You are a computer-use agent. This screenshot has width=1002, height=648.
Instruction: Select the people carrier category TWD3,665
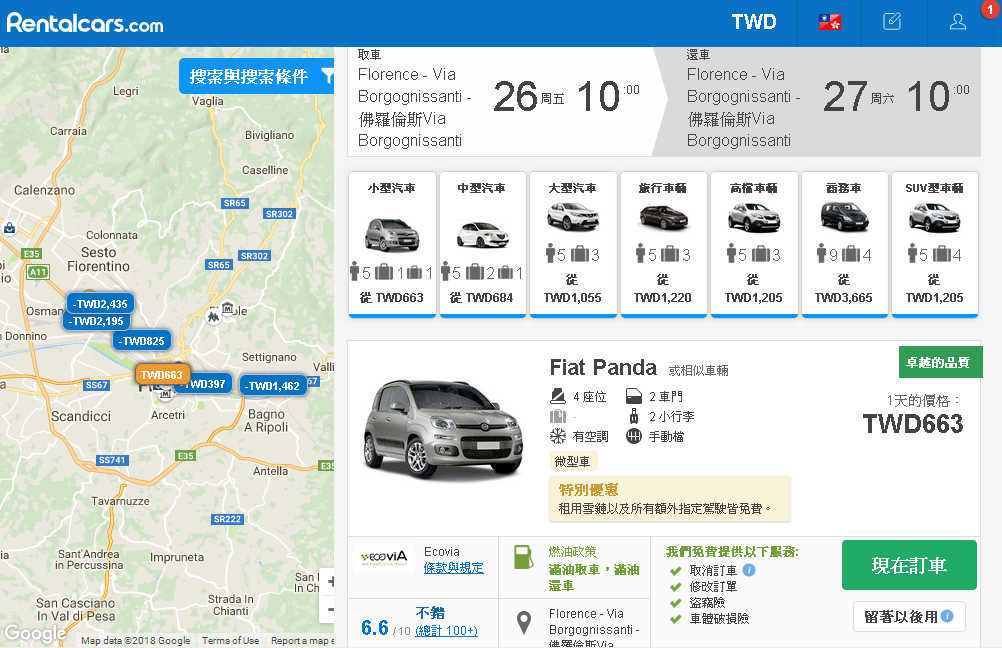coord(844,243)
